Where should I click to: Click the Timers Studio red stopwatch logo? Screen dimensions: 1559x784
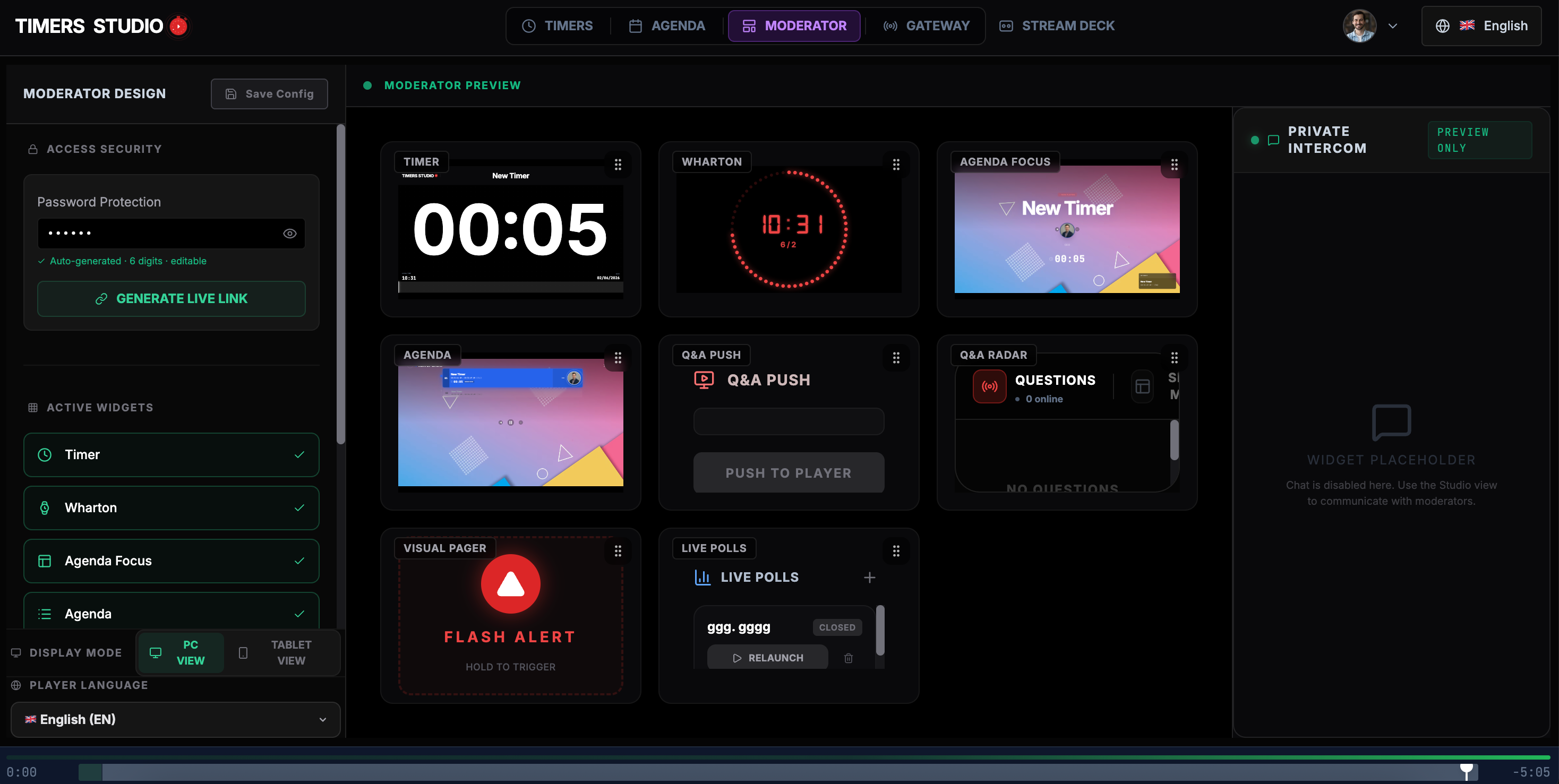pos(178,26)
